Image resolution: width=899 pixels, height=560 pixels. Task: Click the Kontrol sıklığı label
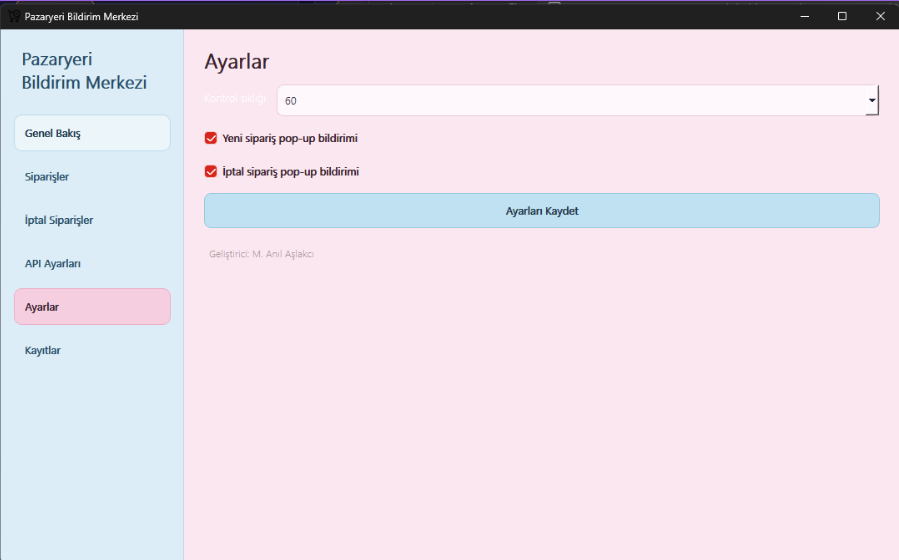pyautogui.click(x=235, y=99)
